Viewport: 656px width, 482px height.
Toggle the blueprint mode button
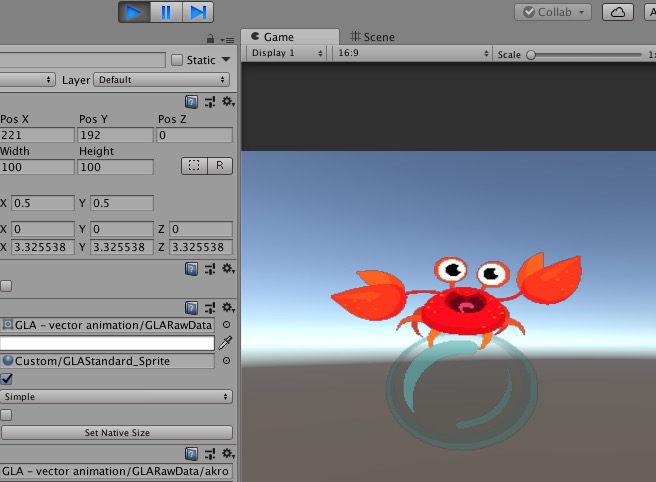(x=194, y=166)
